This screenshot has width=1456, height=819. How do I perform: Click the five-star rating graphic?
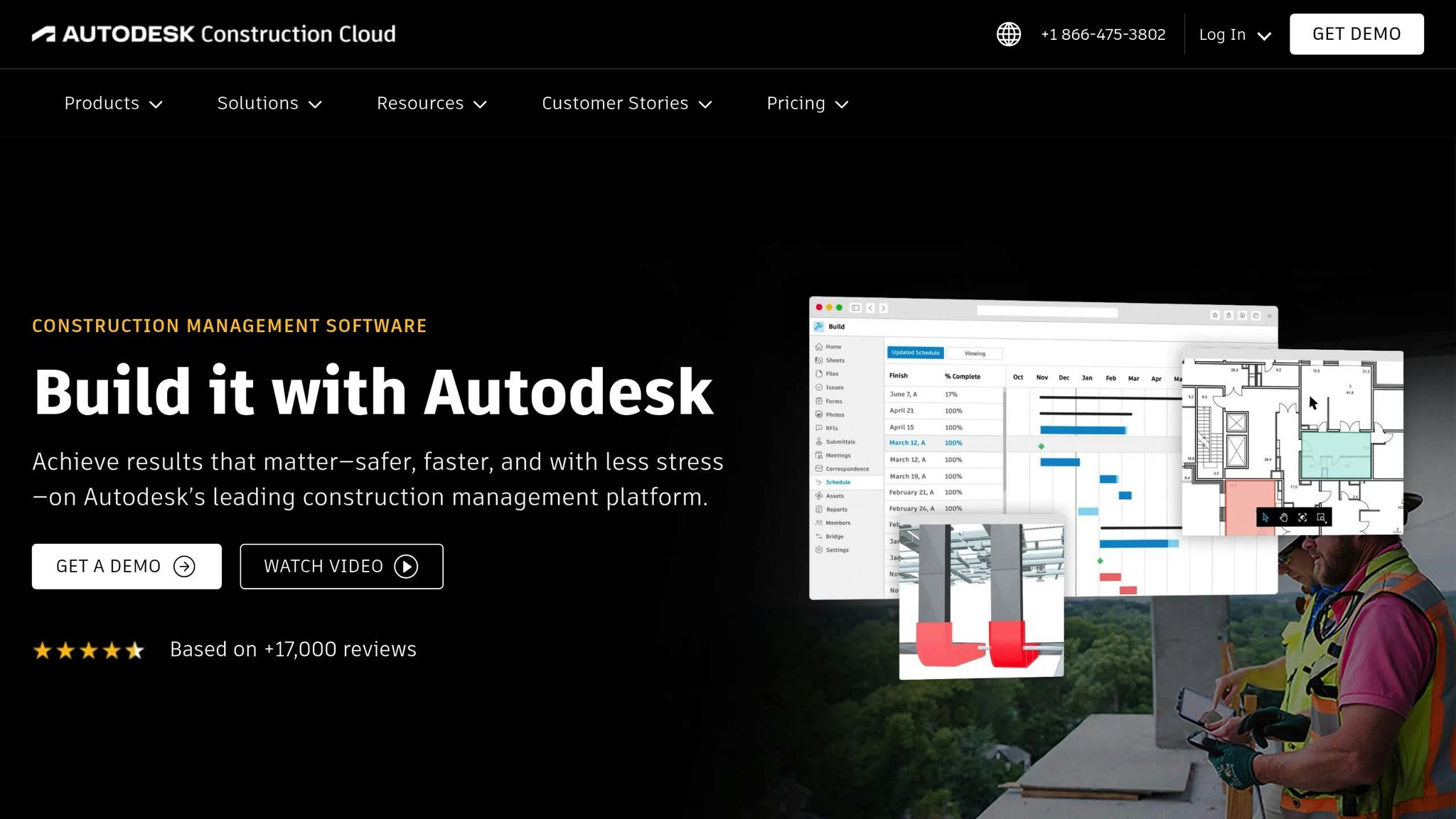pyautogui.click(x=89, y=650)
